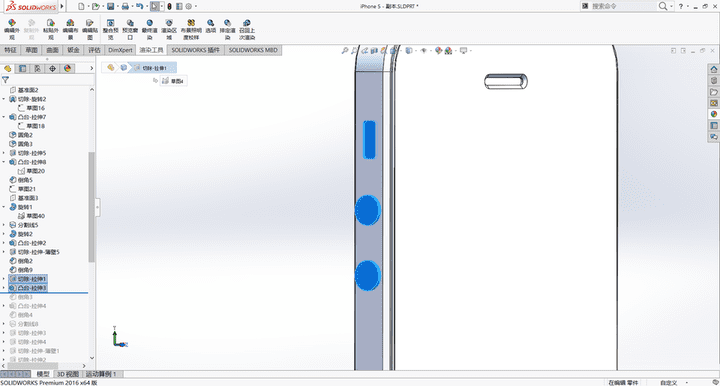
Task: Collapse the left panel using the splitter handle
Action: point(97,207)
